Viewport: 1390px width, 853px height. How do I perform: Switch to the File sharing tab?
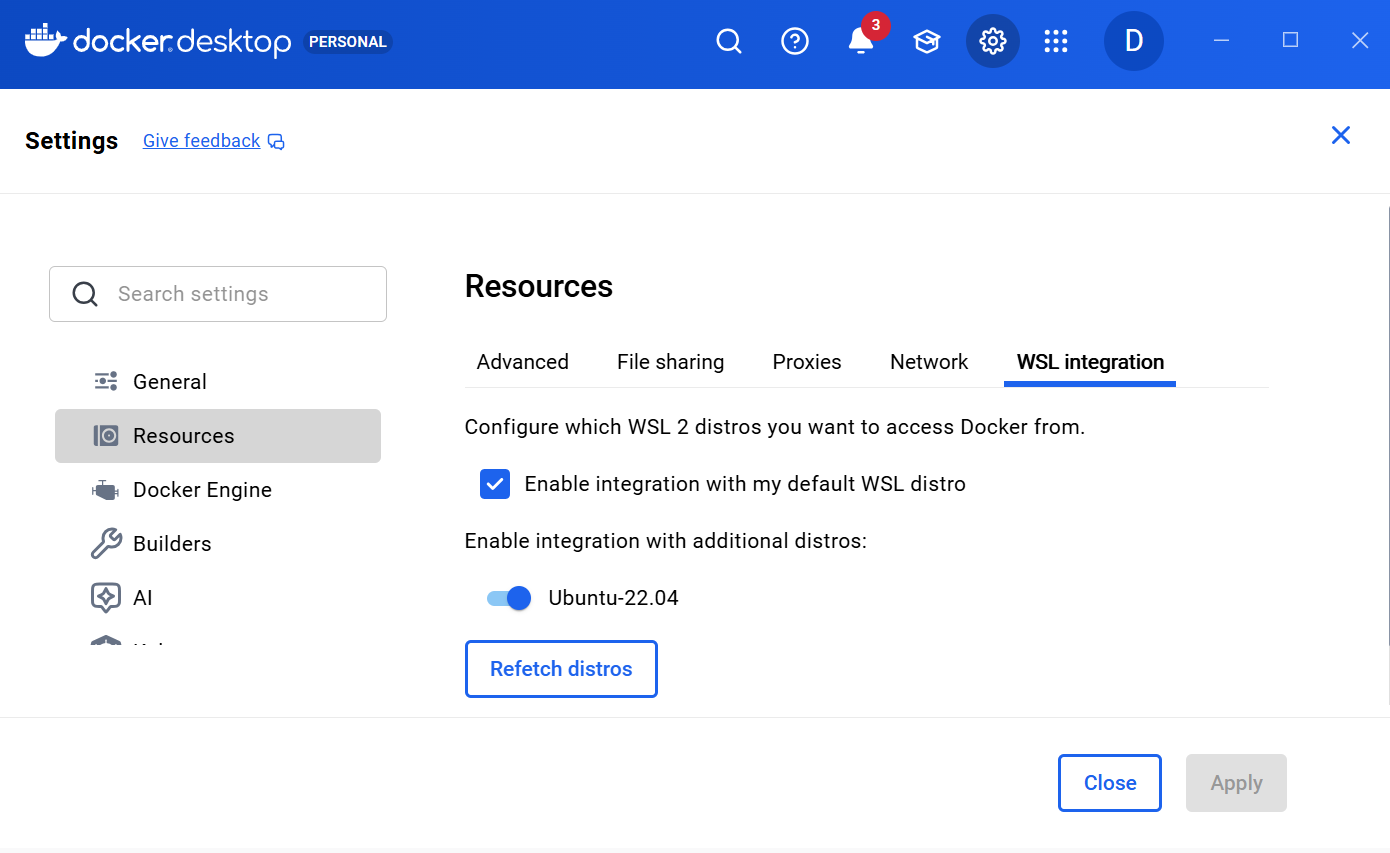[670, 362]
